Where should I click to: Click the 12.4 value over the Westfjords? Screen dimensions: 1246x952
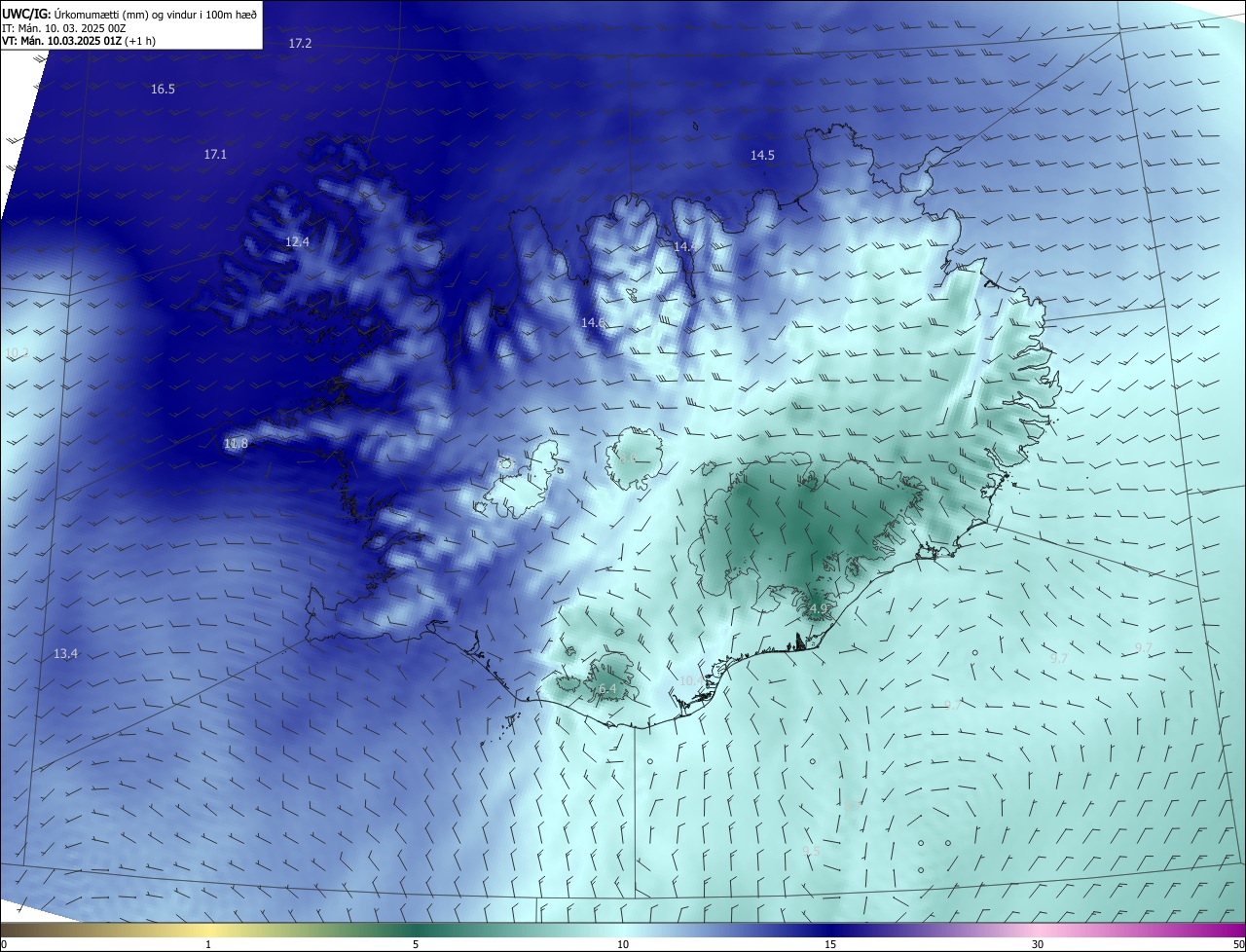click(297, 242)
